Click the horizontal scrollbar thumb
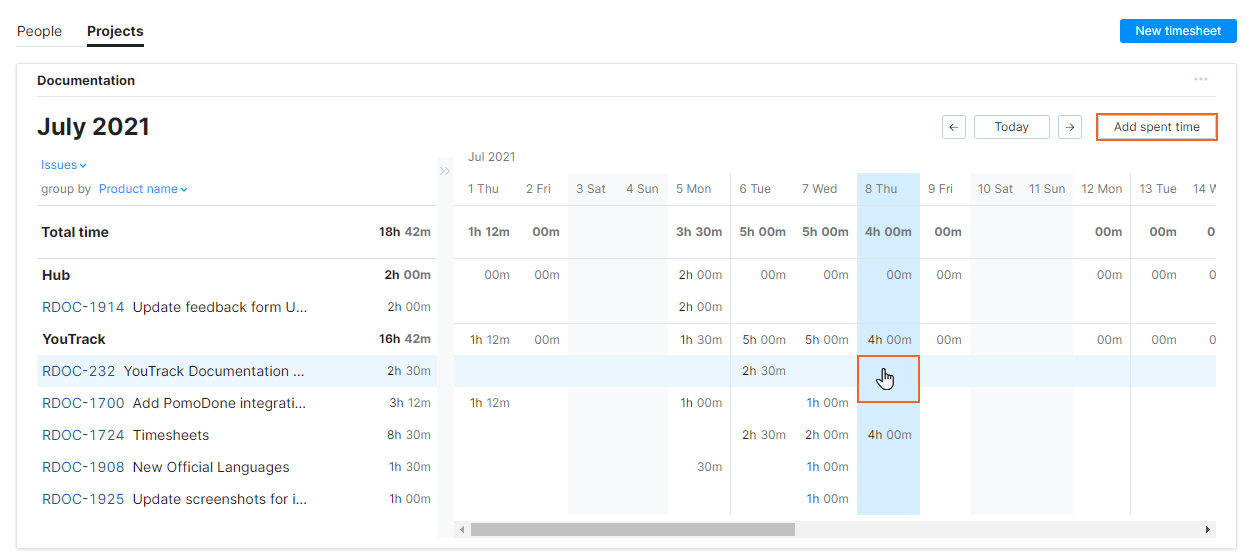 632,529
